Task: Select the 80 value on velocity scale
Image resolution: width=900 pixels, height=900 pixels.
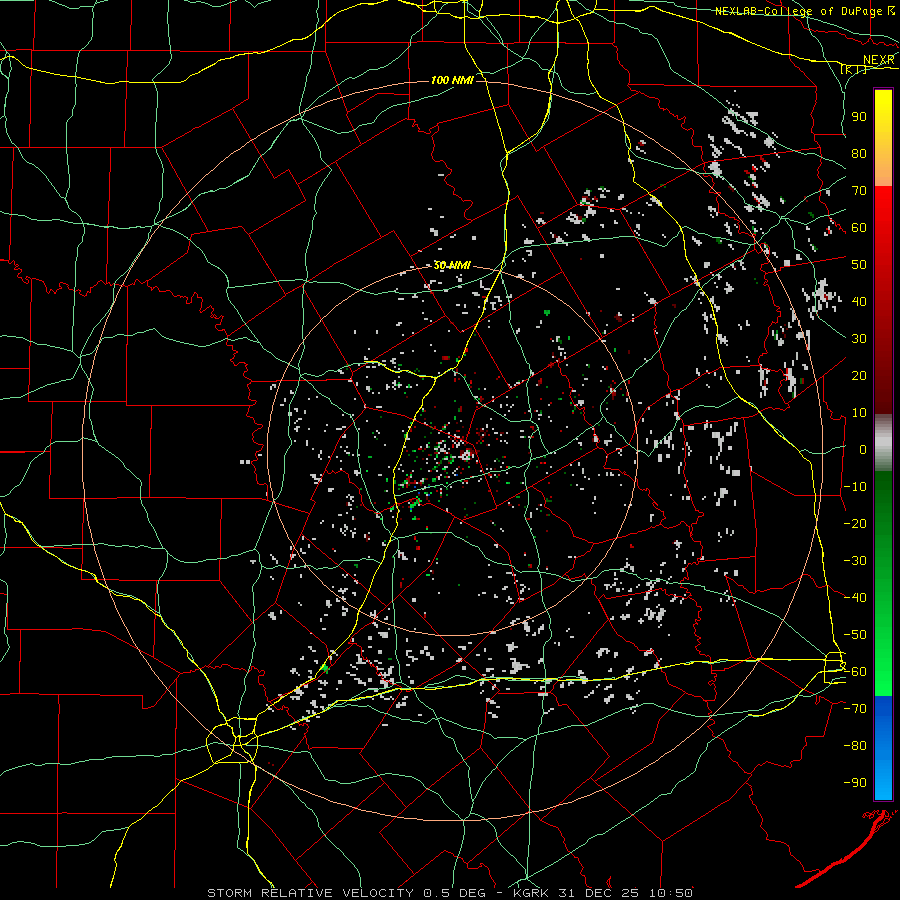Action: (859, 153)
